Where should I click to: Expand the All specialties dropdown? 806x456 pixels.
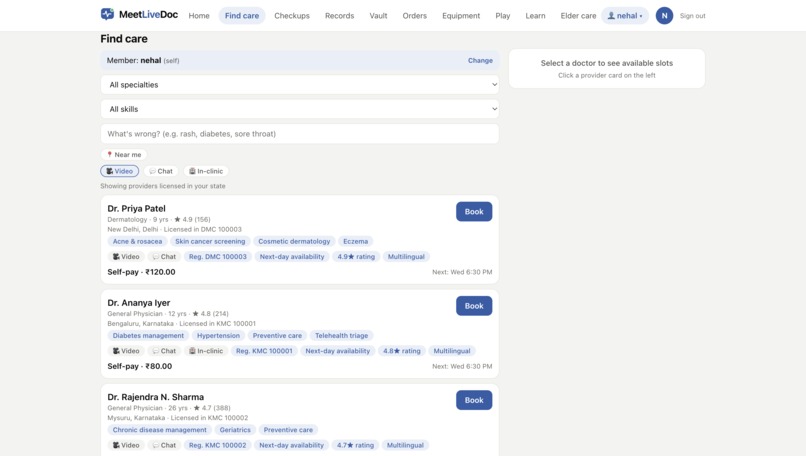[300, 85]
